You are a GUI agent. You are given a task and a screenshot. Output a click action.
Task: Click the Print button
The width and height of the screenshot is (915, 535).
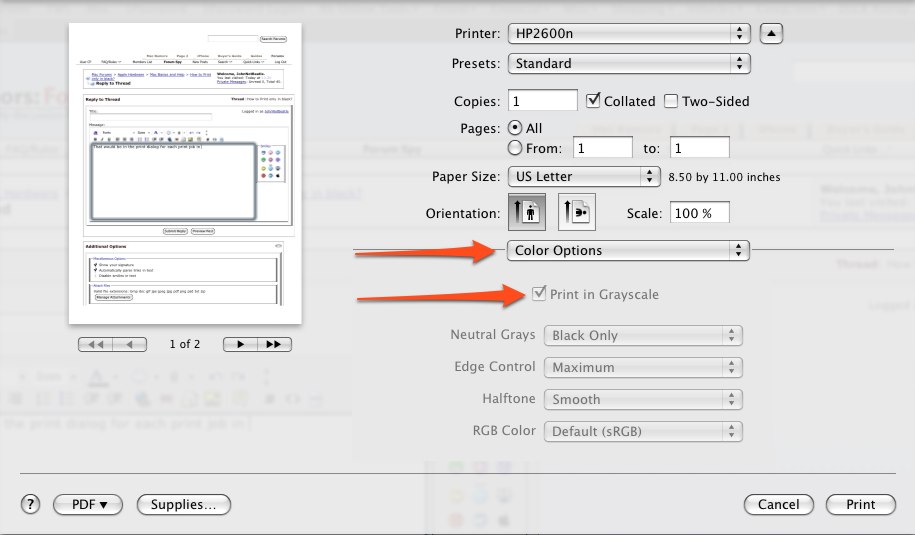pyautogui.click(x=861, y=505)
